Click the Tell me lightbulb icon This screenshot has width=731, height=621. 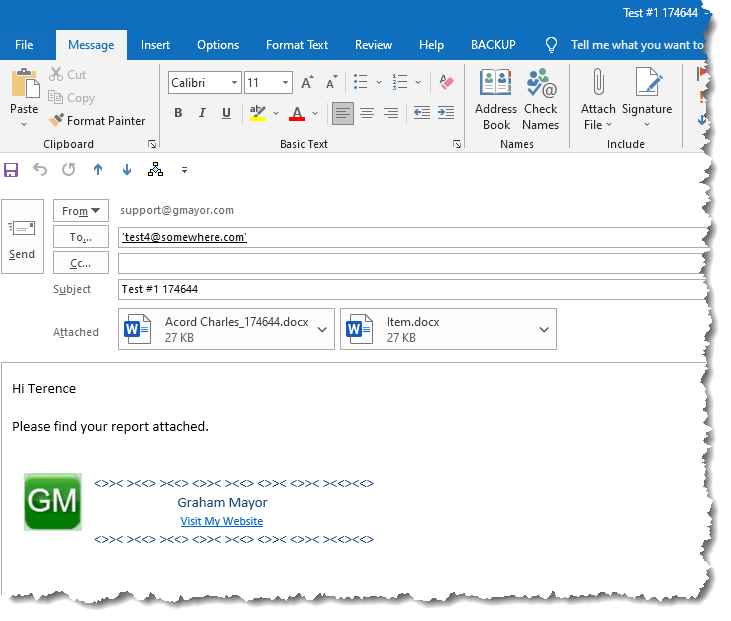pyautogui.click(x=552, y=45)
